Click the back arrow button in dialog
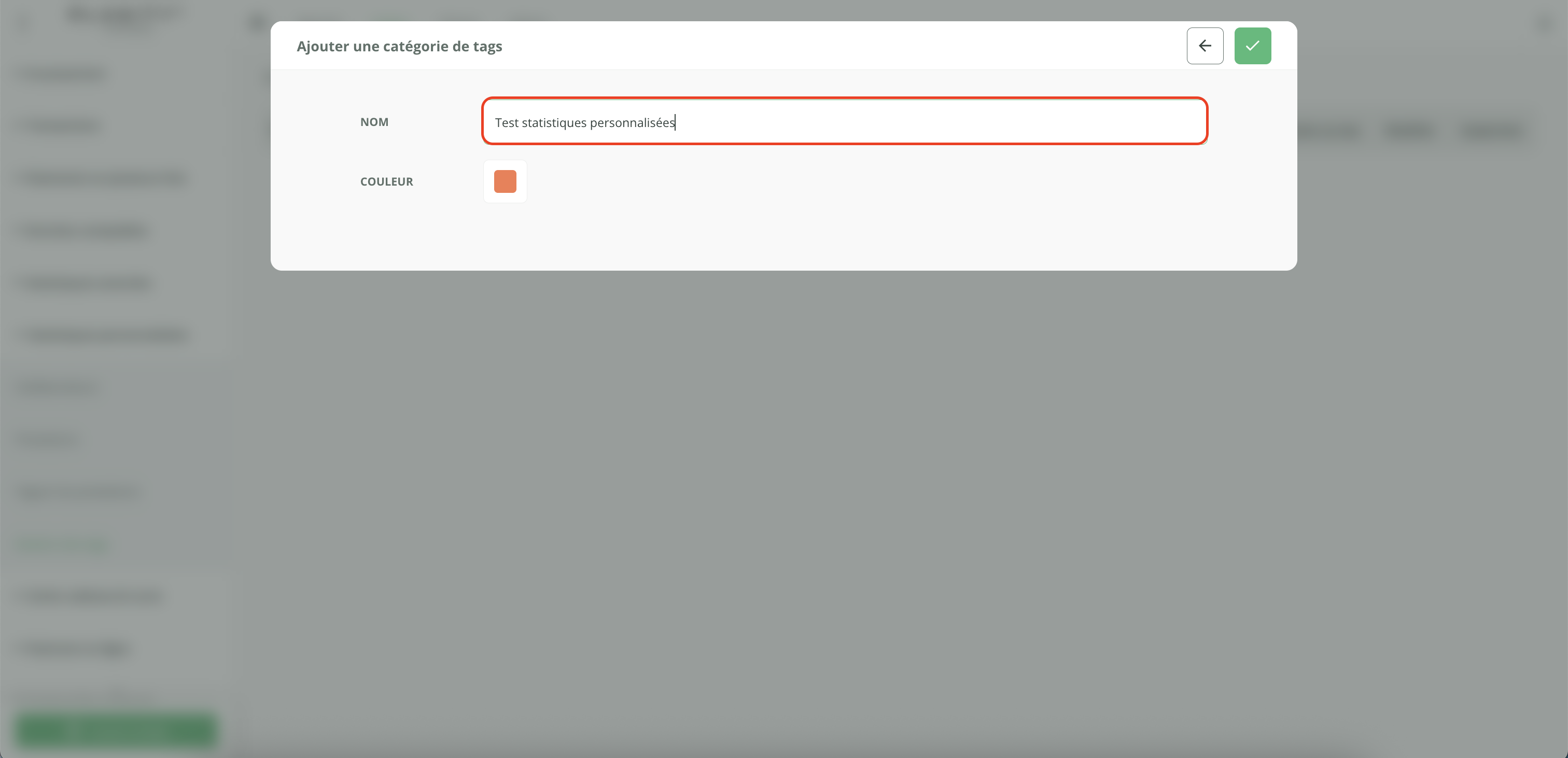The width and height of the screenshot is (1568, 758). click(1205, 46)
